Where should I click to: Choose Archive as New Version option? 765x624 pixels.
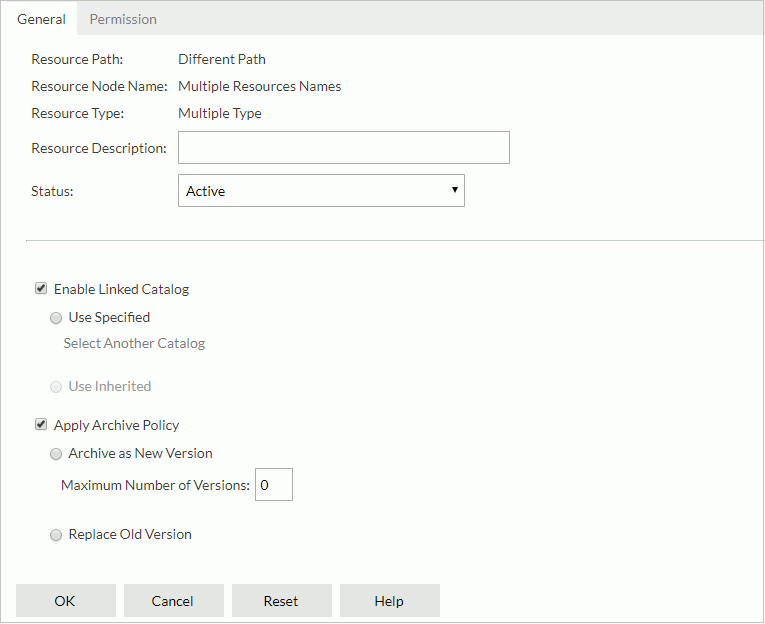coord(56,454)
